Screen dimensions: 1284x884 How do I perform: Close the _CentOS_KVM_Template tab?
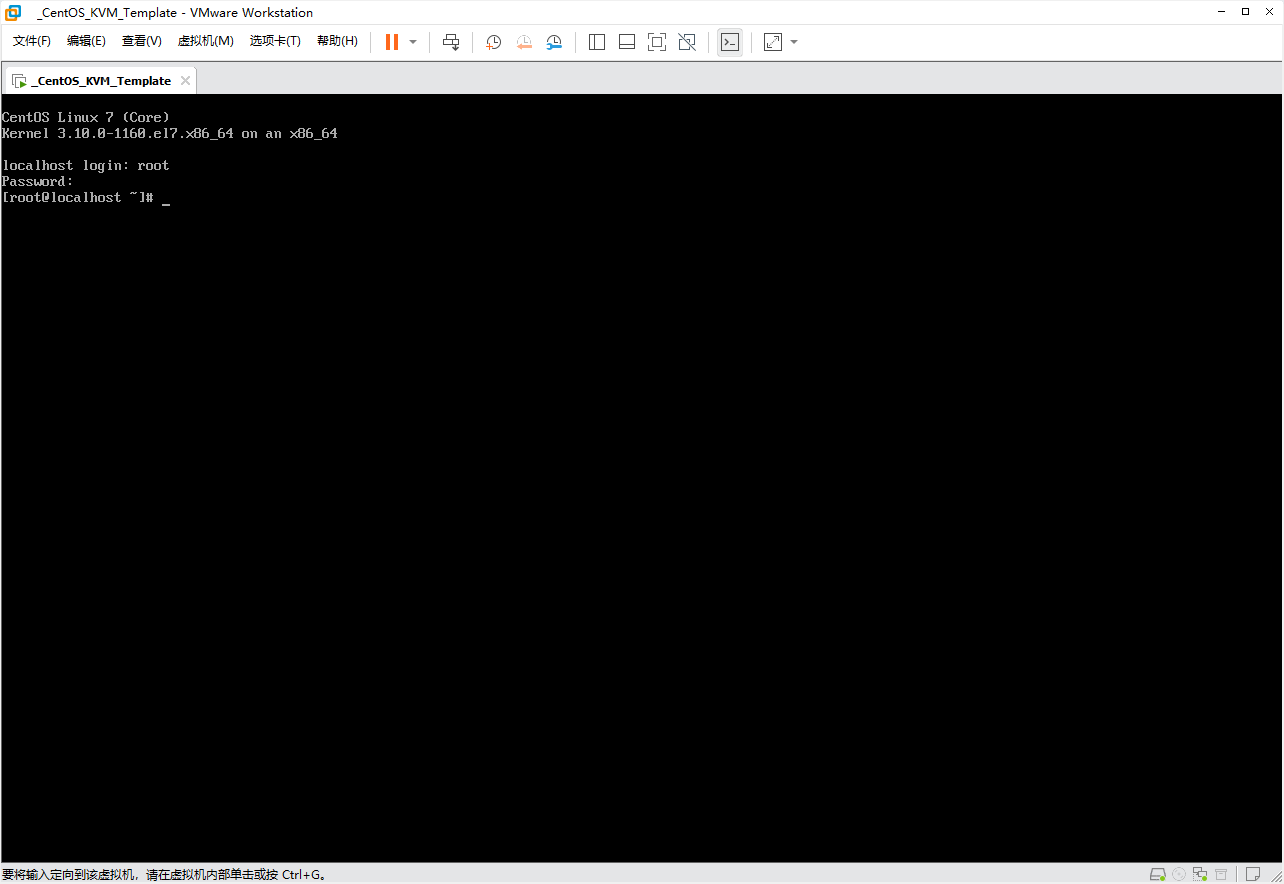(x=185, y=81)
